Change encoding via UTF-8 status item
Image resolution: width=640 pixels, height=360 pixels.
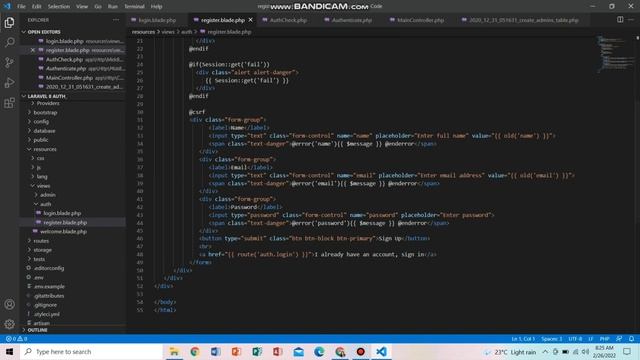pos(575,339)
